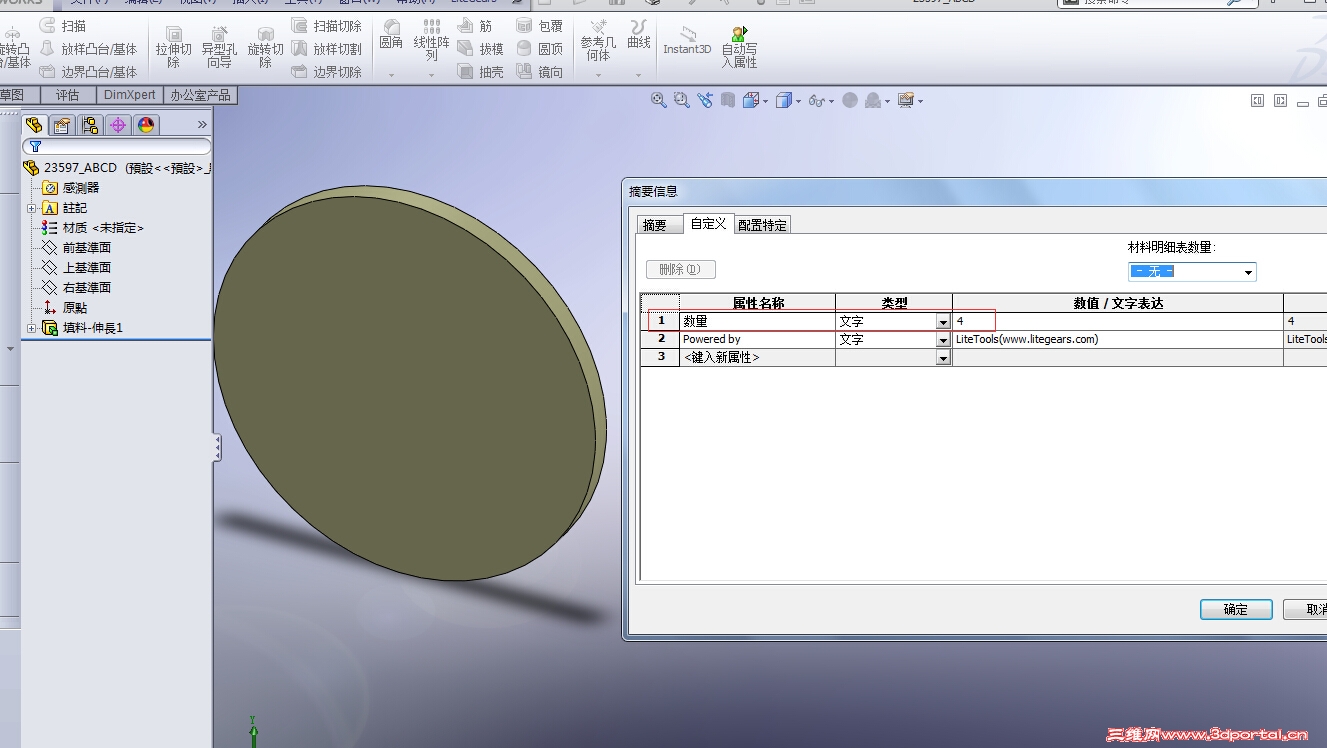1327x748 pixels.
Task: Open the 办公室产品 office products tab
Action: (200, 95)
